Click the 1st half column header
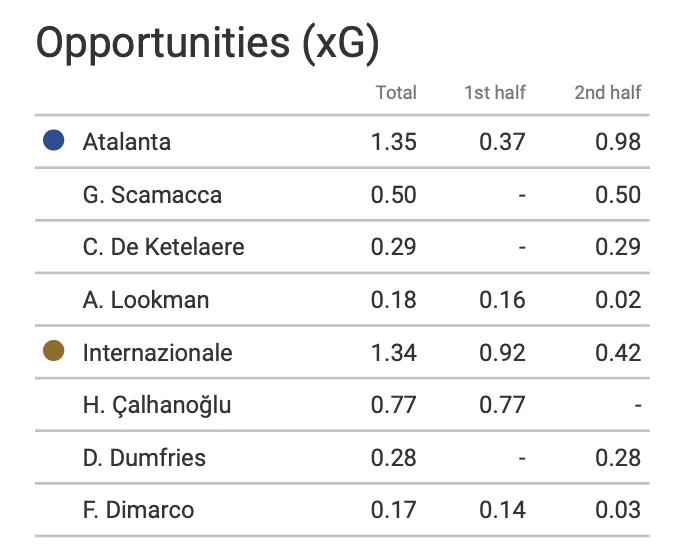 [495, 93]
